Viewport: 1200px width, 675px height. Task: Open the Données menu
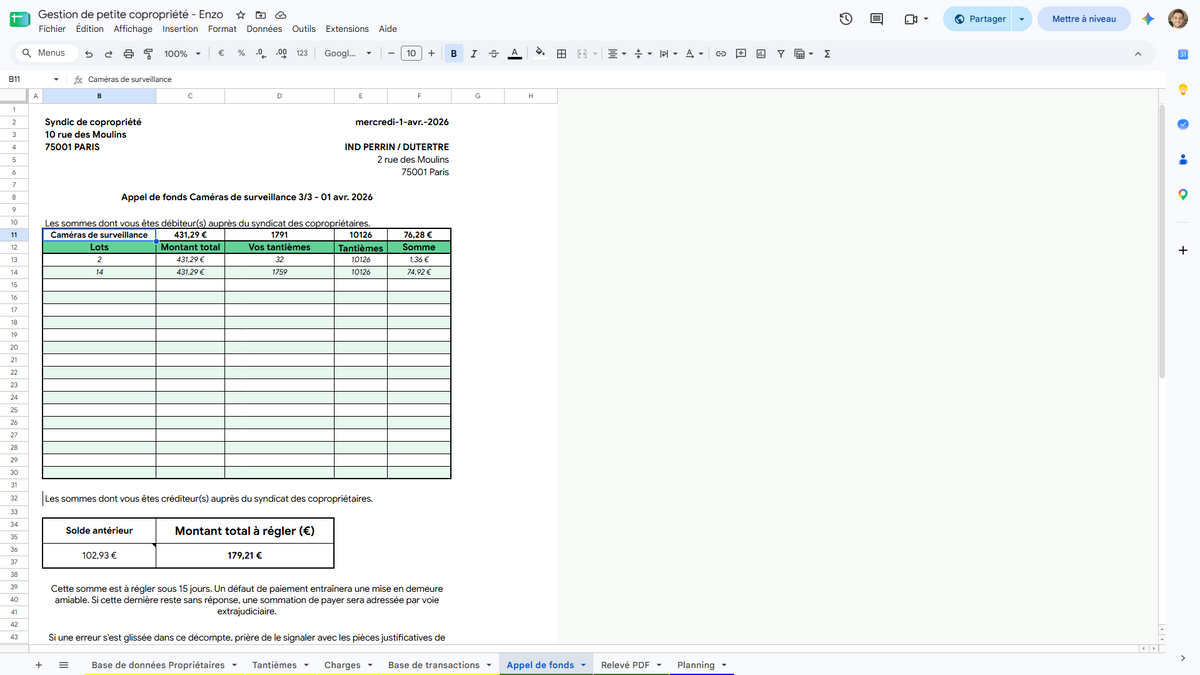pos(264,29)
